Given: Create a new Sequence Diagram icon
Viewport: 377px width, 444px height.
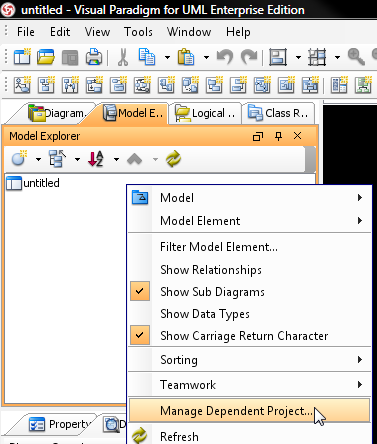Looking at the screenshot, I should click(x=70, y=84).
